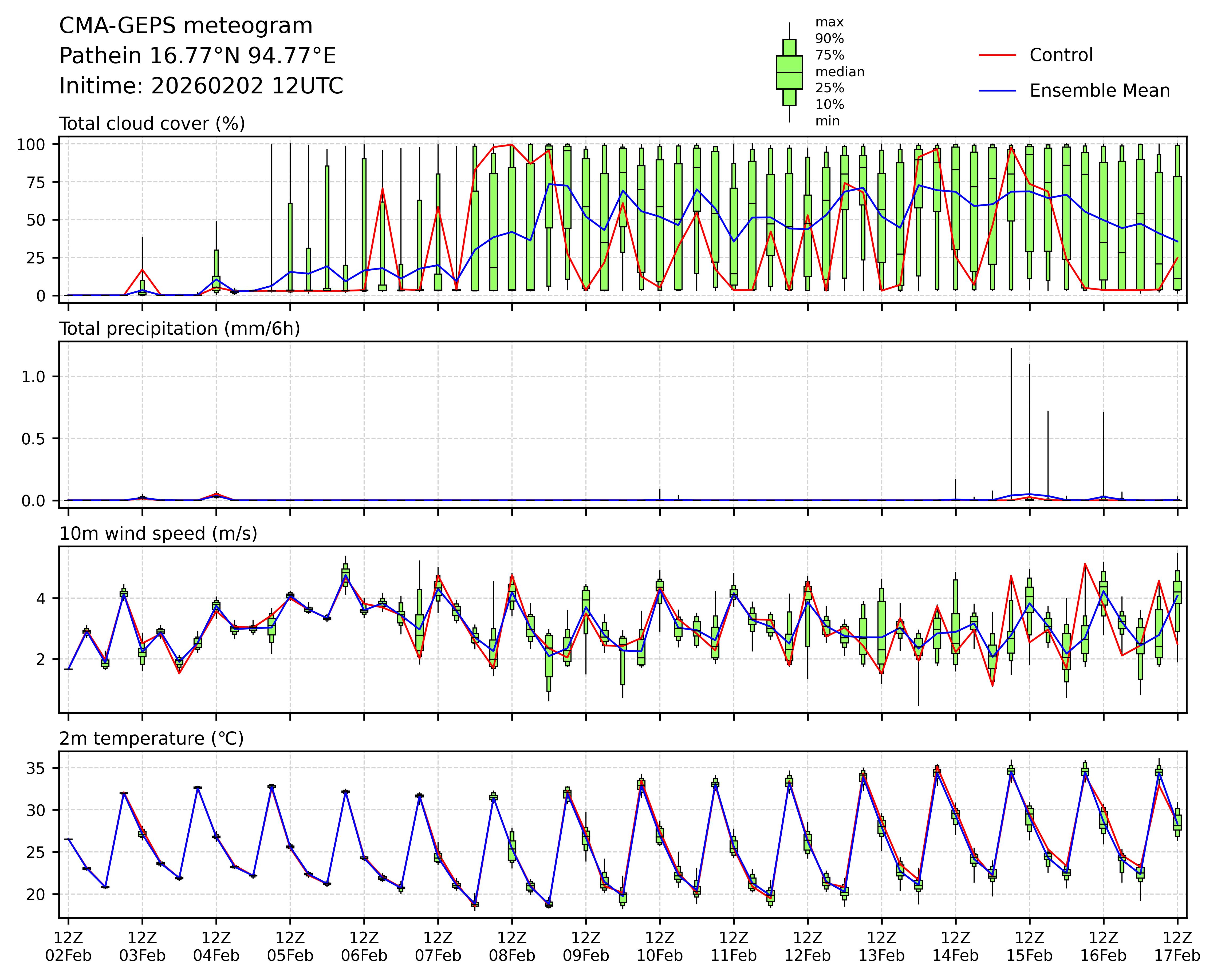Click the 12Z 02Feb axis label
The width and height of the screenshot is (1217, 980).
pos(68,947)
